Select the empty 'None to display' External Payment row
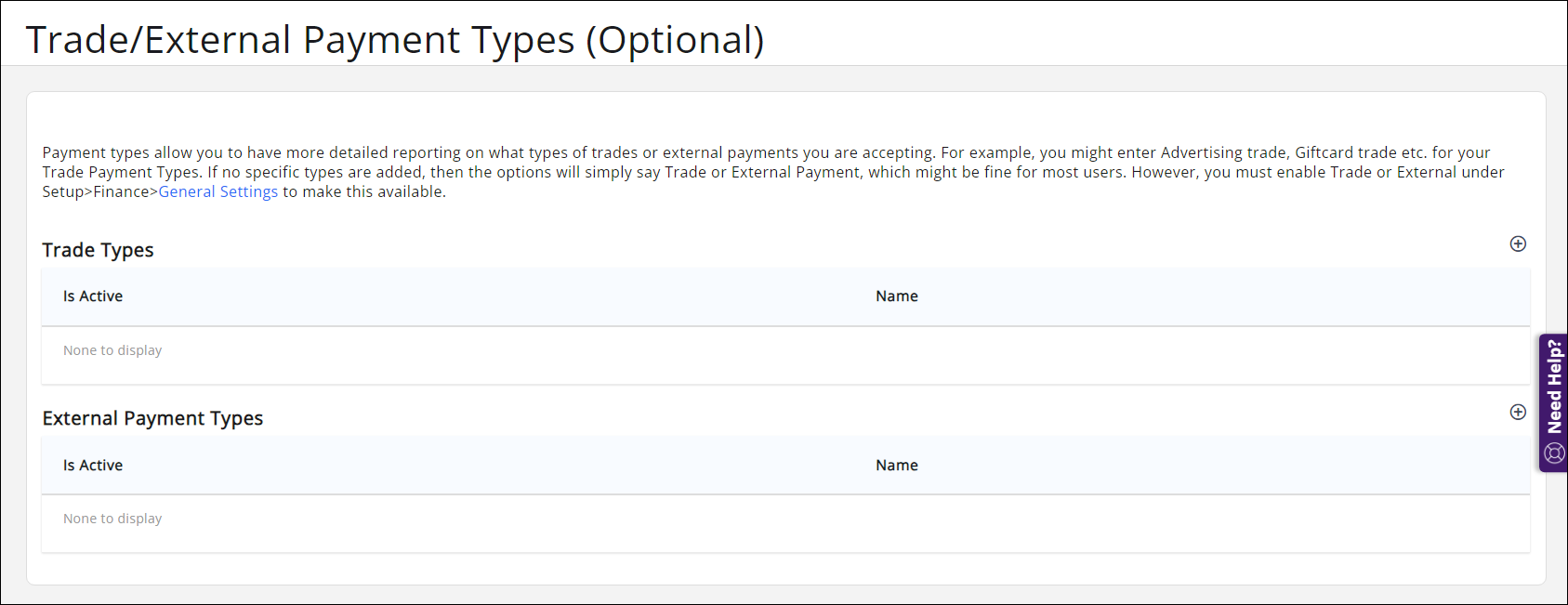The image size is (1568, 605). (112, 519)
